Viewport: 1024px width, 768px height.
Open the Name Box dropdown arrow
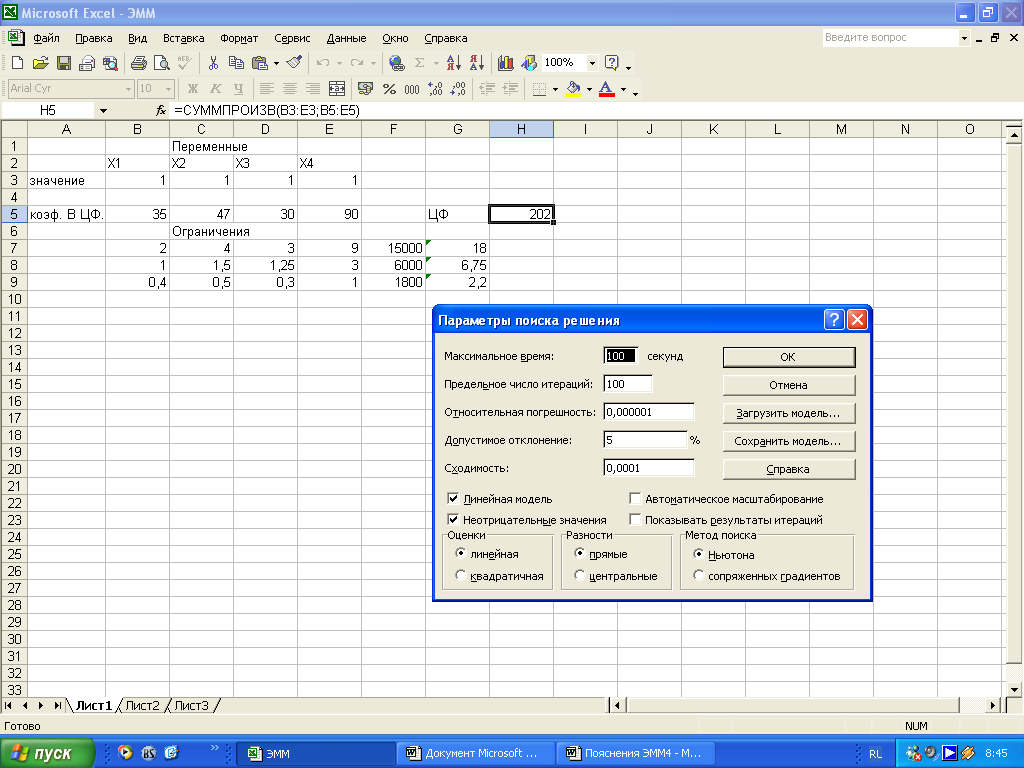pyautogui.click(x=103, y=111)
